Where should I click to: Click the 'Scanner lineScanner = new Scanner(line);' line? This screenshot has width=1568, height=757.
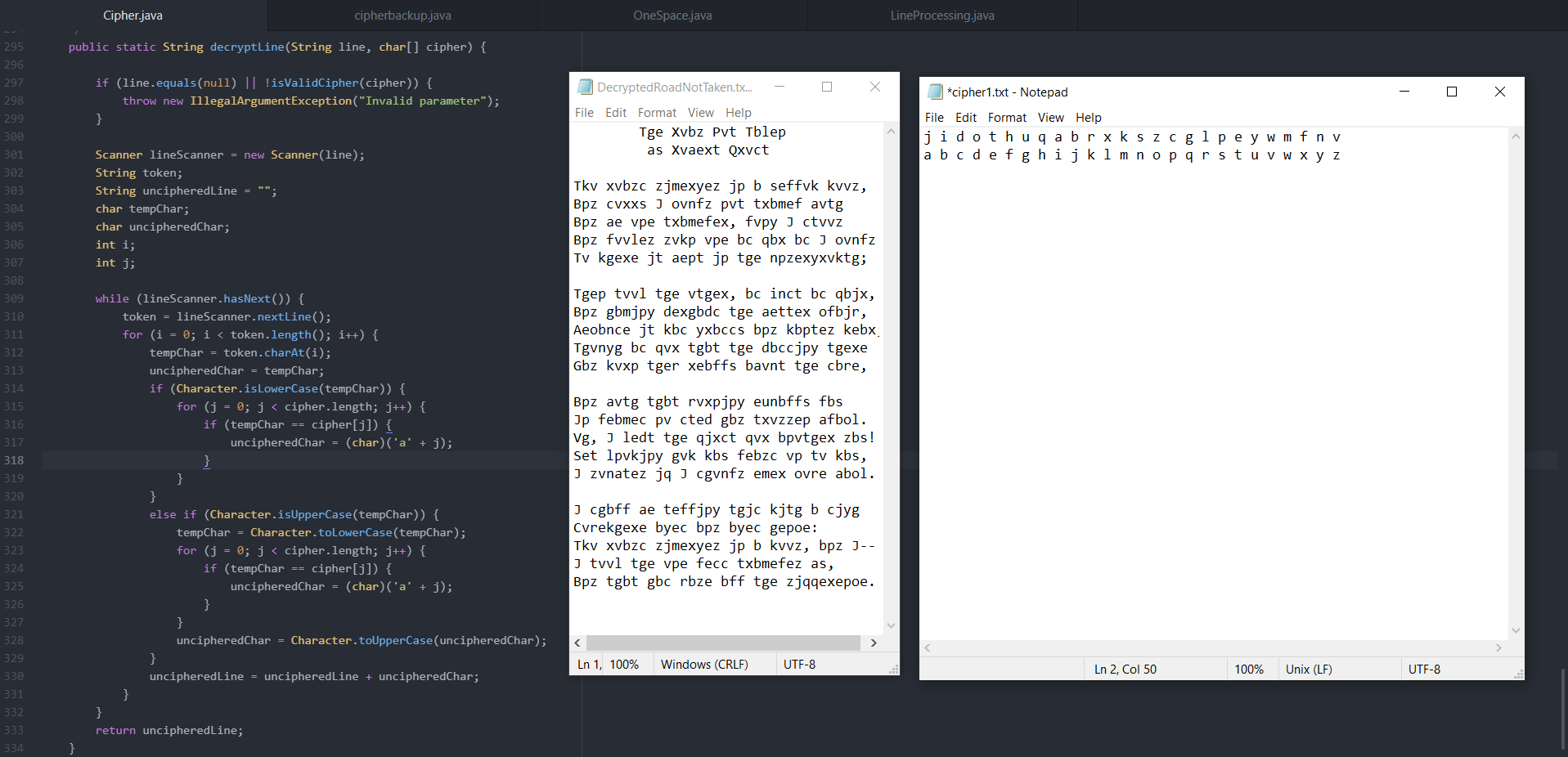(x=230, y=155)
